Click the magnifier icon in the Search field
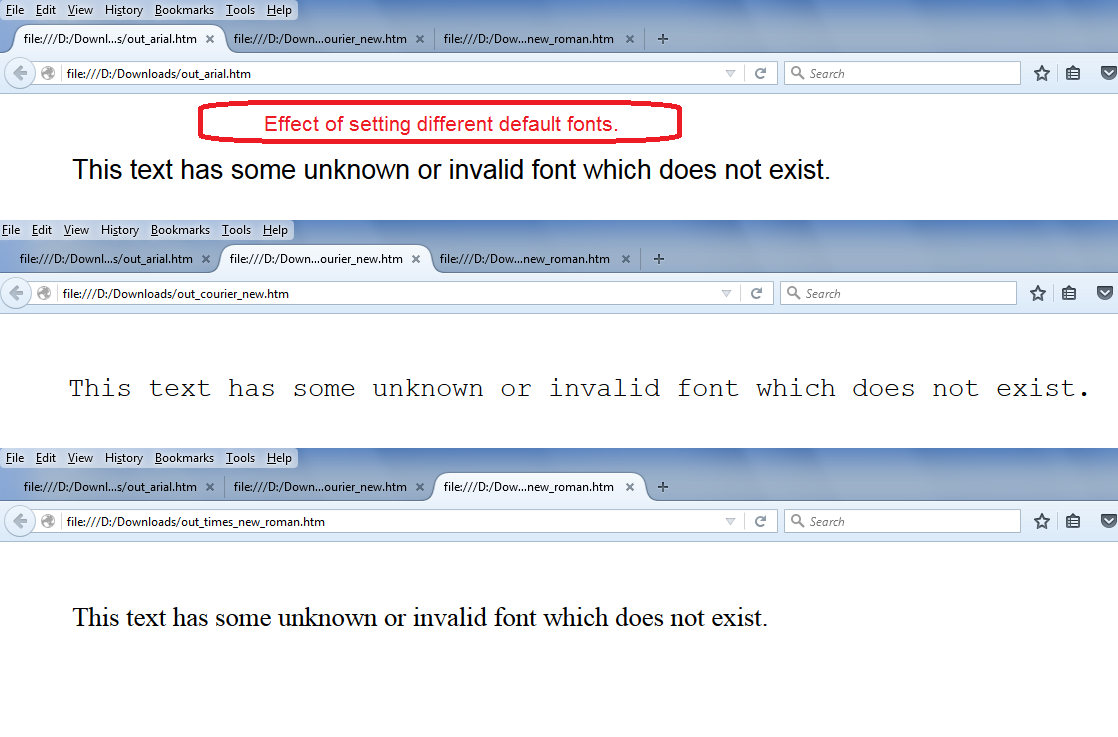 (x=798, y=72)
